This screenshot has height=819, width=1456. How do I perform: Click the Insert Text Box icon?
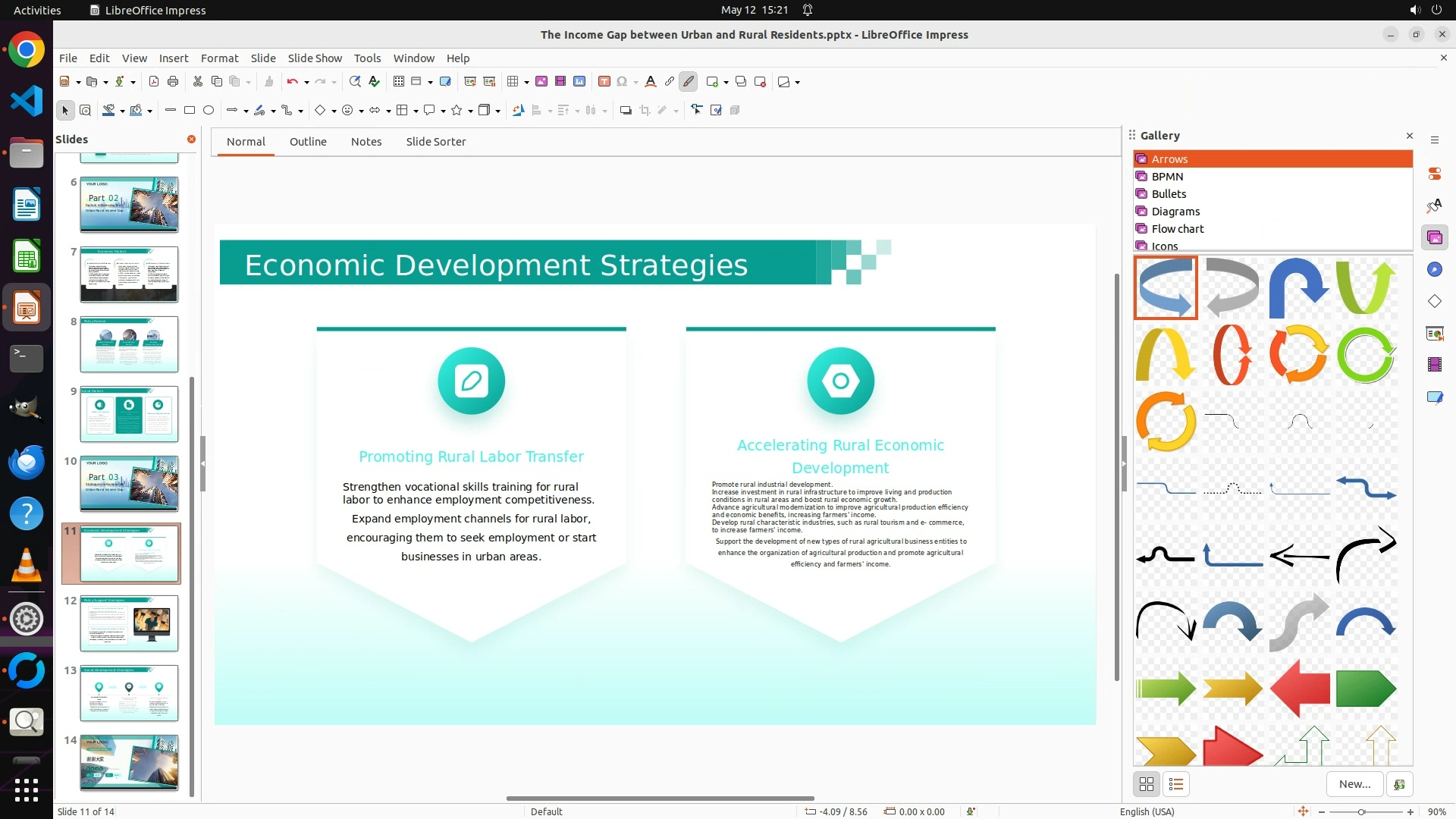pos(604,82)
